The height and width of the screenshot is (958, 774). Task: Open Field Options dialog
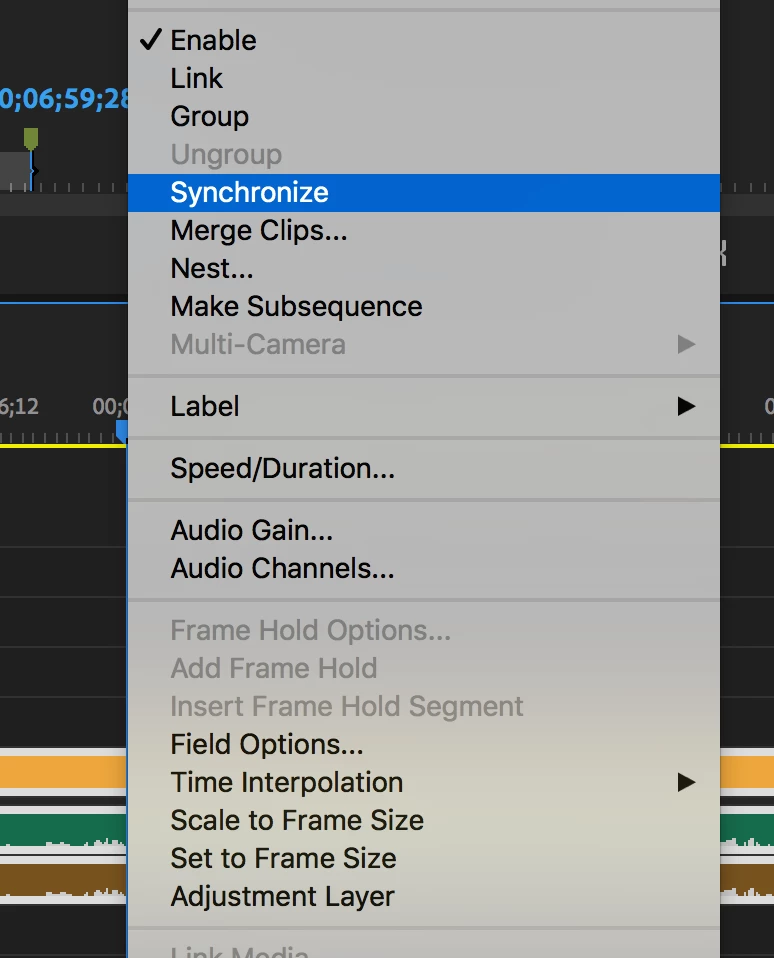pyautogui.click(x=267, y=744)
